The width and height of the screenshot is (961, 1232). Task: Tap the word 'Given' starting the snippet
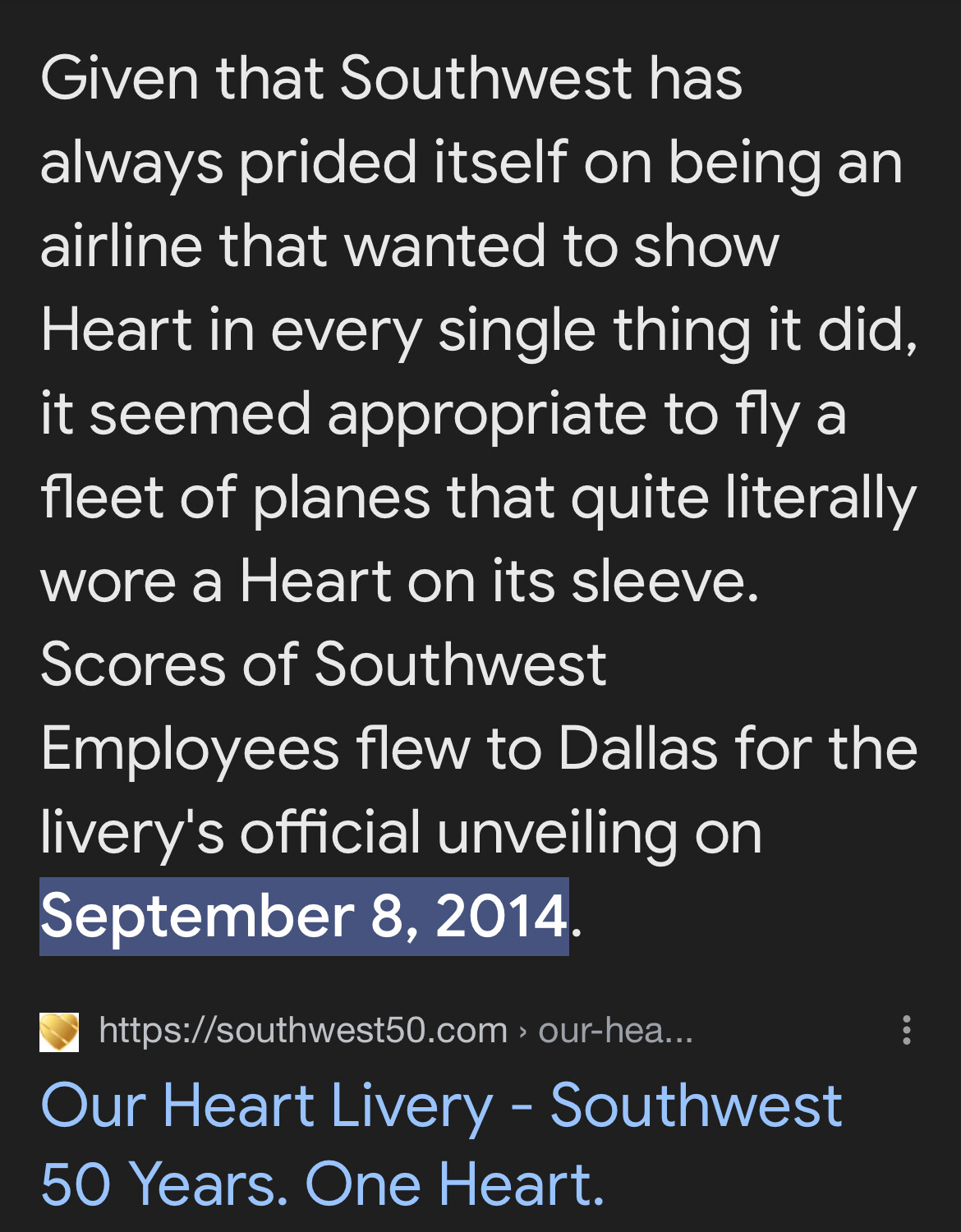(x=120, y=78)
